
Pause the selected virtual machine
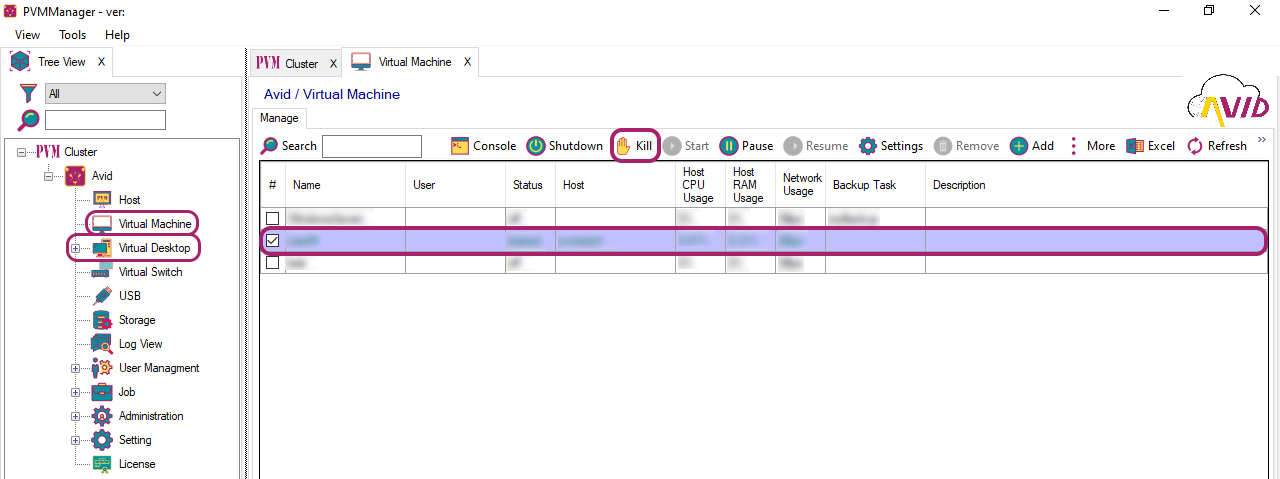pos(746,146)
